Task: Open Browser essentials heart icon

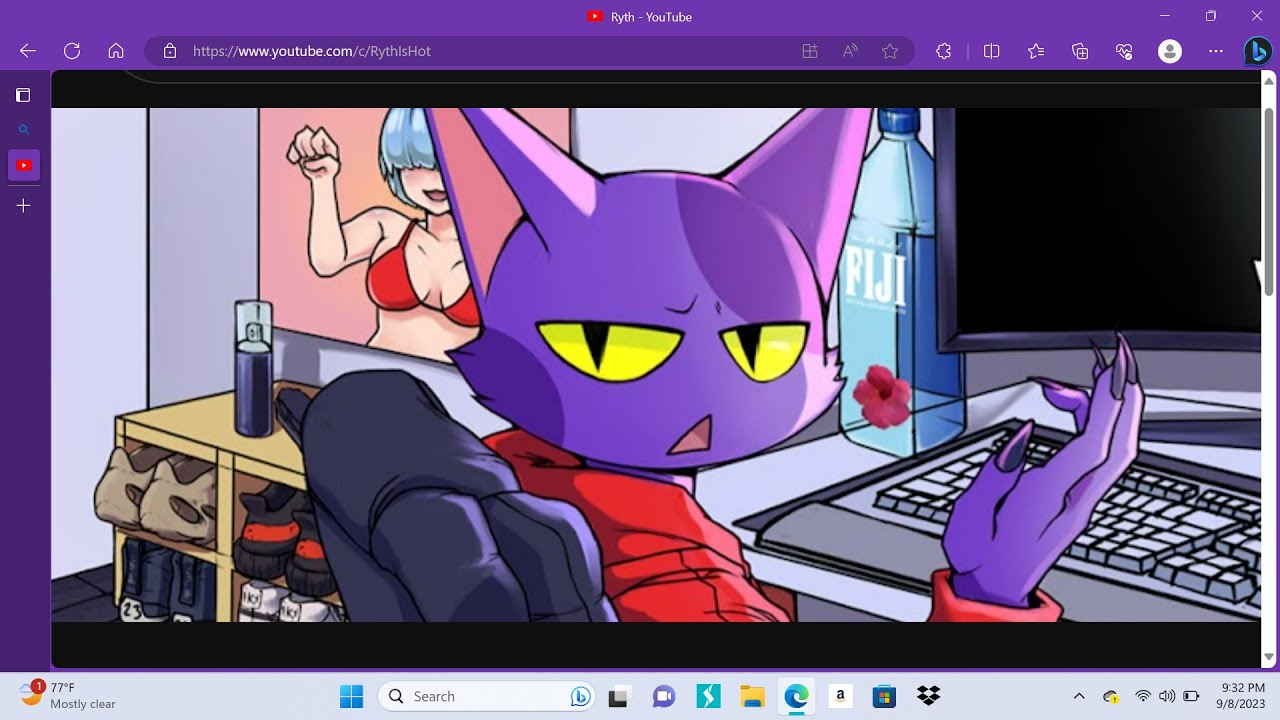Action: 1124,51
